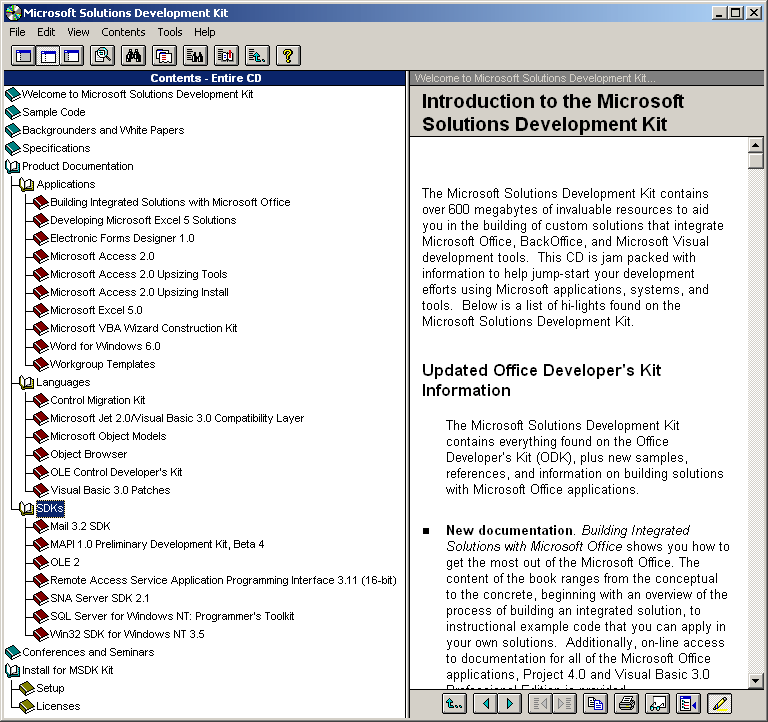The image size is (768, 722).
Task: Switch to topic-only window layout button
Action: (72, 56)
